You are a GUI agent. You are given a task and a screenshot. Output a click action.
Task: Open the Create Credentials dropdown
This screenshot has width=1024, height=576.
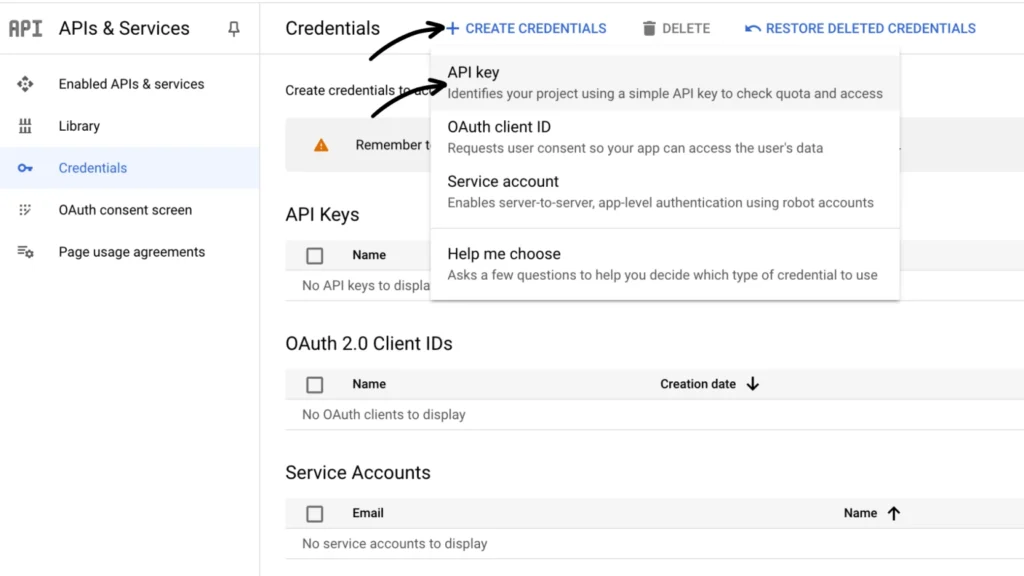pyautogui.click(x=526, y=29)
